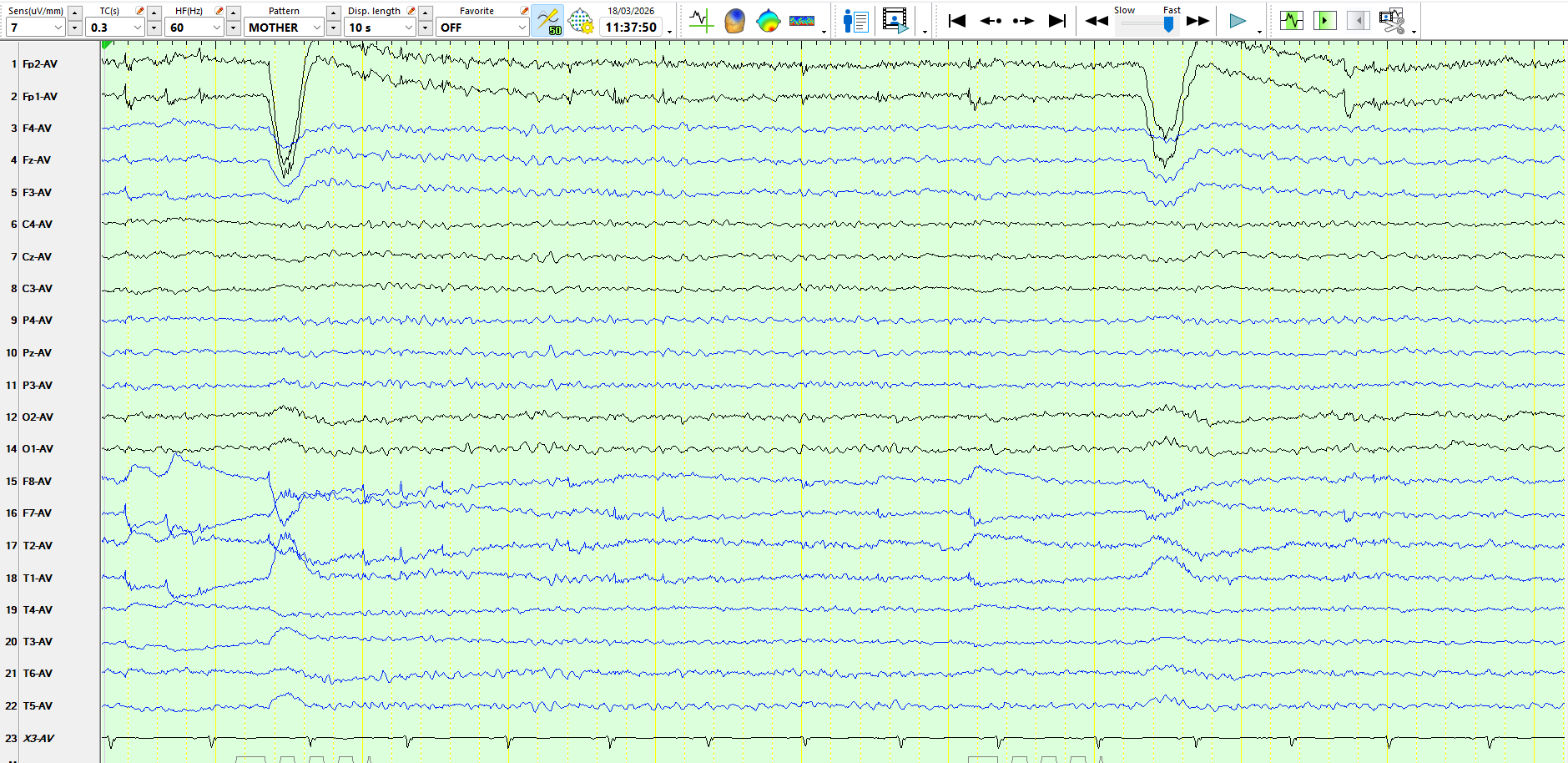Open the Sens(uV/mm) dropdown
Image resolution: width=1568 pixels, height=763 pixels.
tap(35, 28)
